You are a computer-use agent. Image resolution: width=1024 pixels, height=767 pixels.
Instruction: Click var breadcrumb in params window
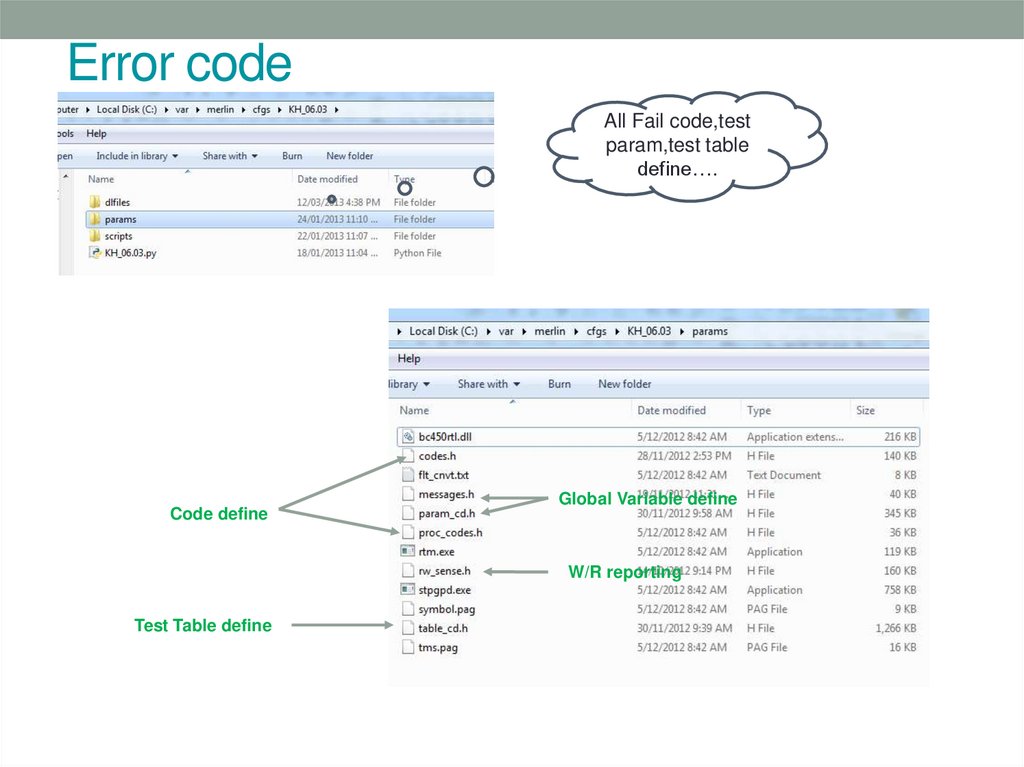506,331
